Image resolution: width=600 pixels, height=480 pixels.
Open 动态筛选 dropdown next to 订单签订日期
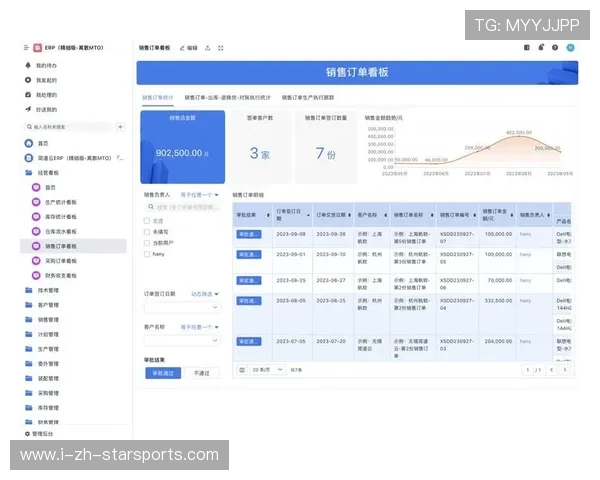click(x=205, y=294)
